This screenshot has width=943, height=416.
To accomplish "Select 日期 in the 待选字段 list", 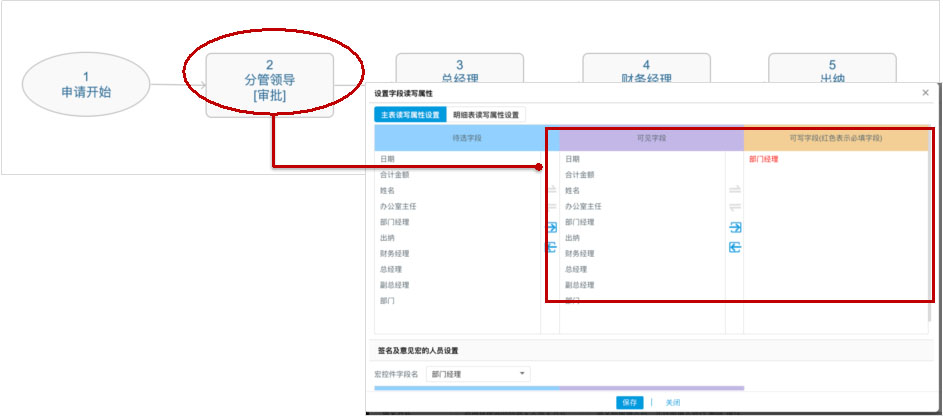I will click(387, 159).
